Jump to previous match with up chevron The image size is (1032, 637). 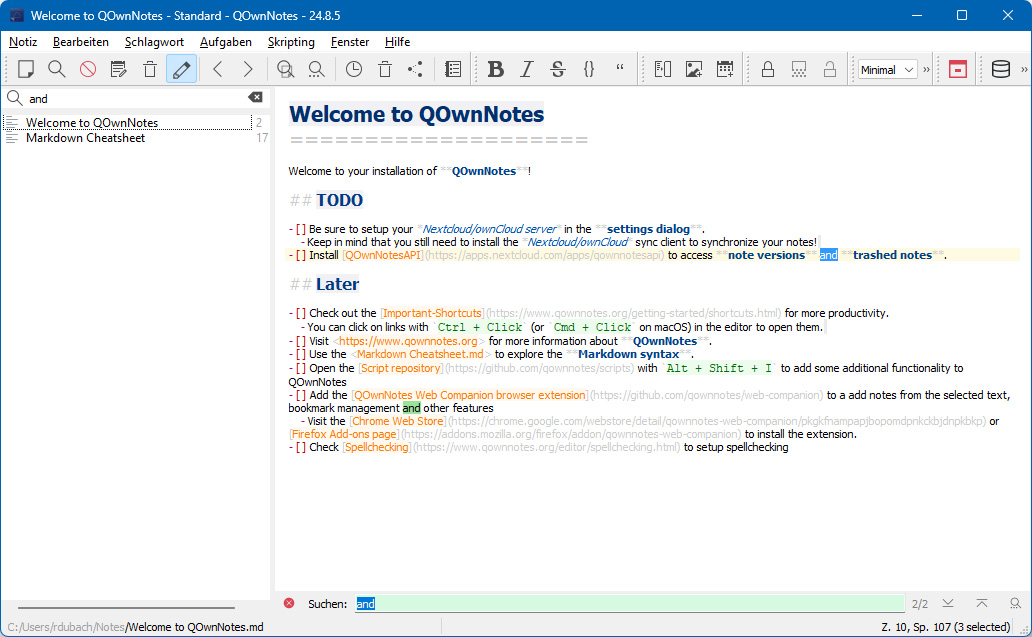tap(981, 603)
